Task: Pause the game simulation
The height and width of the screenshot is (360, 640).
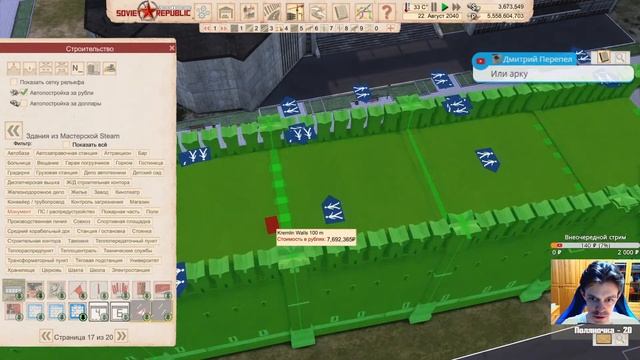Action: coord(434,7)
